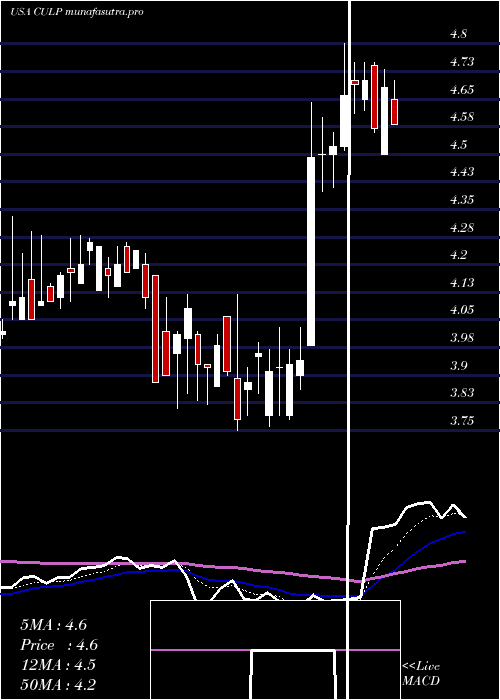This screenshot has width=500, height=700.
Task: Click the 3.98 price axis label
Action: [462, 338]
